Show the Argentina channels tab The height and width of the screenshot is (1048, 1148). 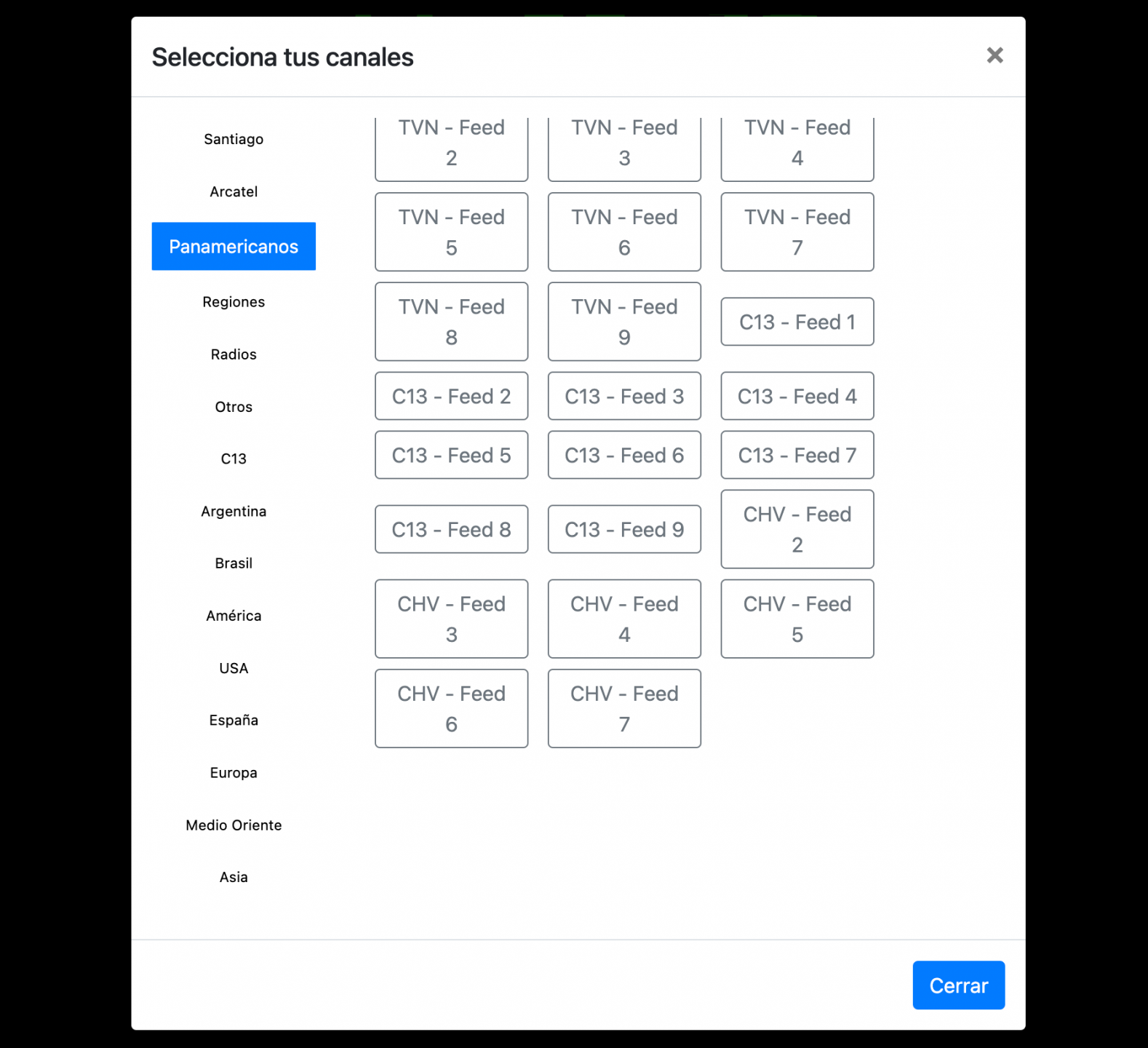pos(234,511)
